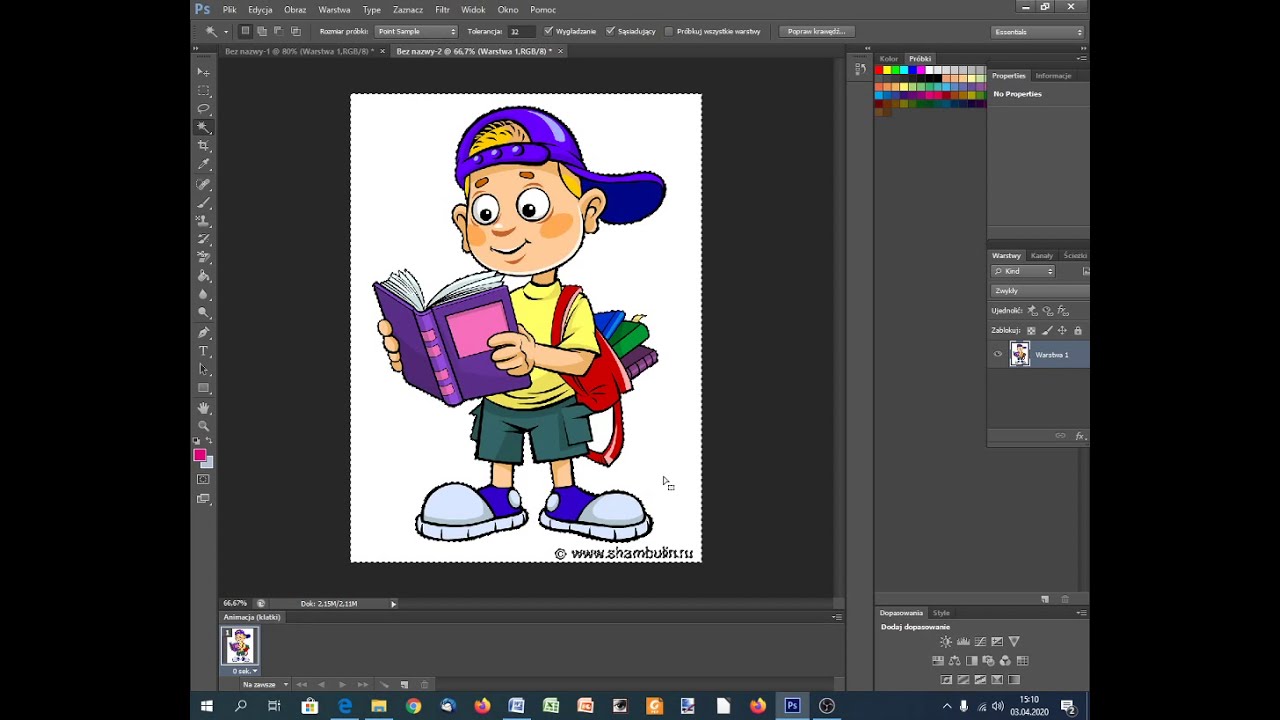The image size is (1280, 720).
Task: Change the screen mode
Action: [x=203, y=498]
